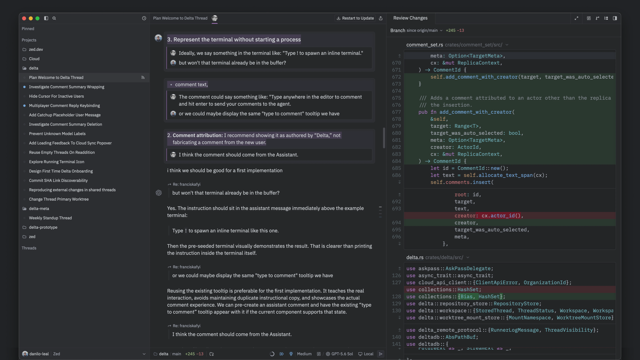Click the share icon next to Restart to Update
This screenshot has width=640, height=360.
381,18
